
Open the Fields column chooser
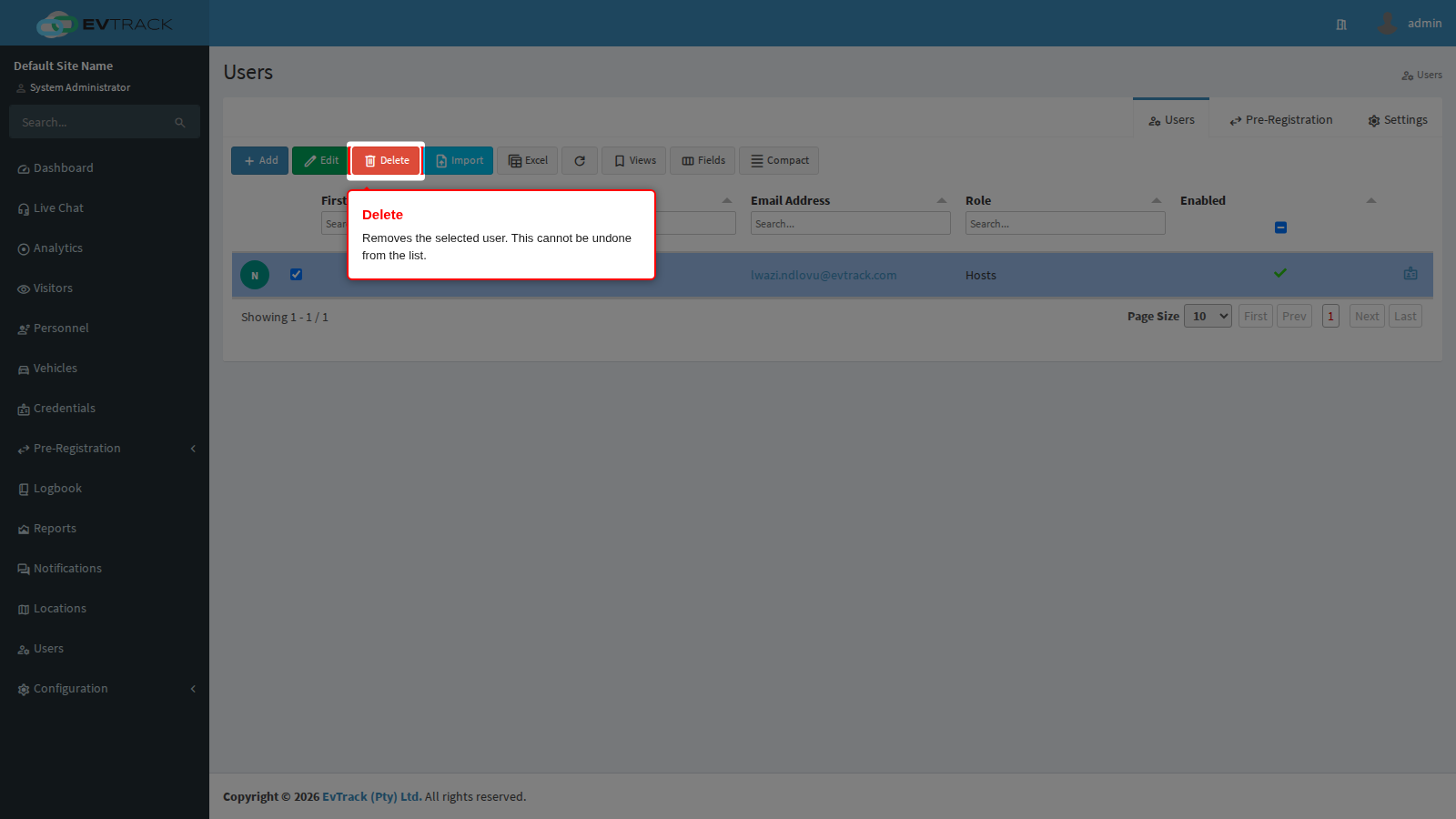click(x=703, y=160)
